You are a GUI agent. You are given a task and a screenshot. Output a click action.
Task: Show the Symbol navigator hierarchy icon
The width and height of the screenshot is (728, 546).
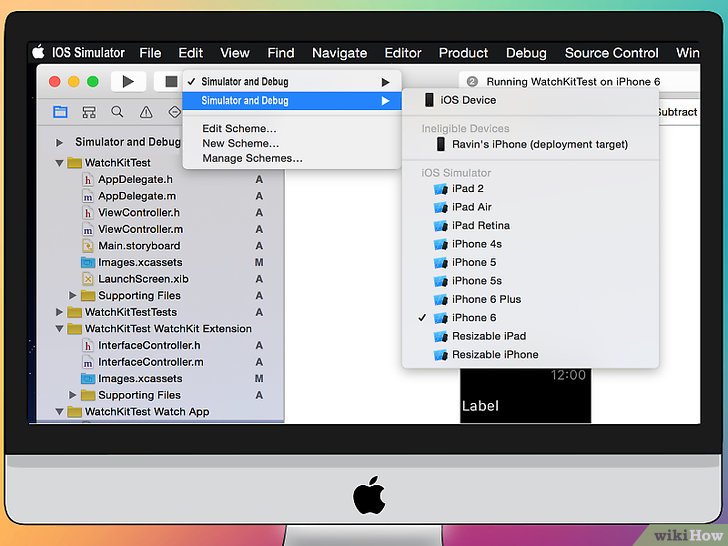tap(89, 112)
